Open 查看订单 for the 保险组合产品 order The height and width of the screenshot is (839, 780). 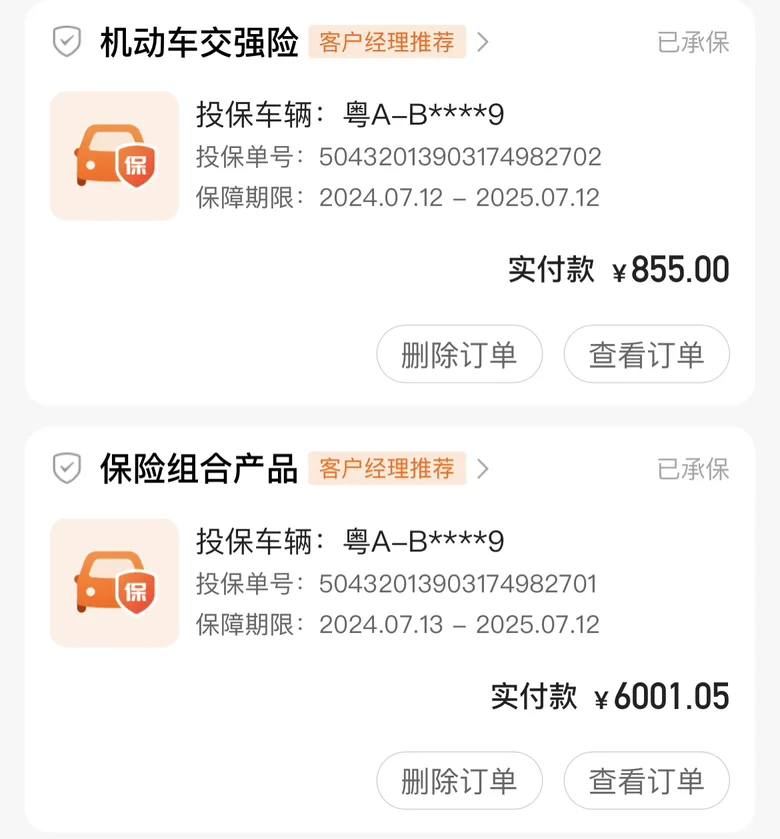coord(646,780)
